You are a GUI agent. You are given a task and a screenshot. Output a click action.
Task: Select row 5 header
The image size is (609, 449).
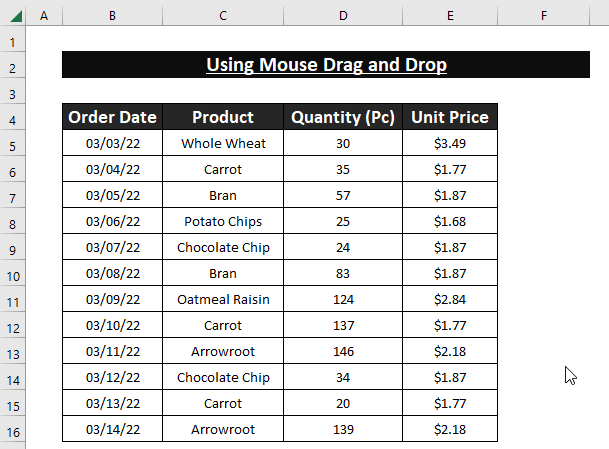13,144
